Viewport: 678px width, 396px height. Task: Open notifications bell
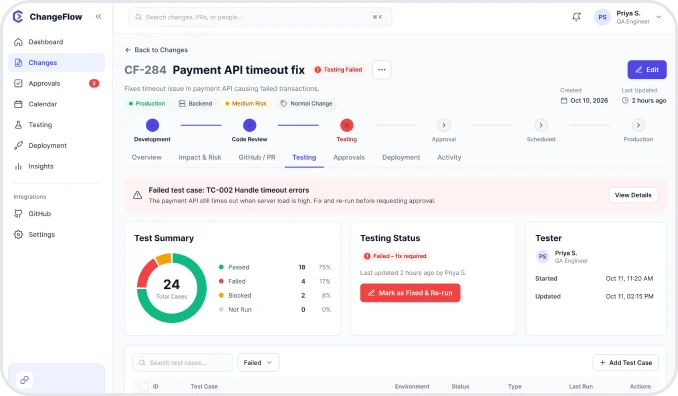click(x=576, y=17)
